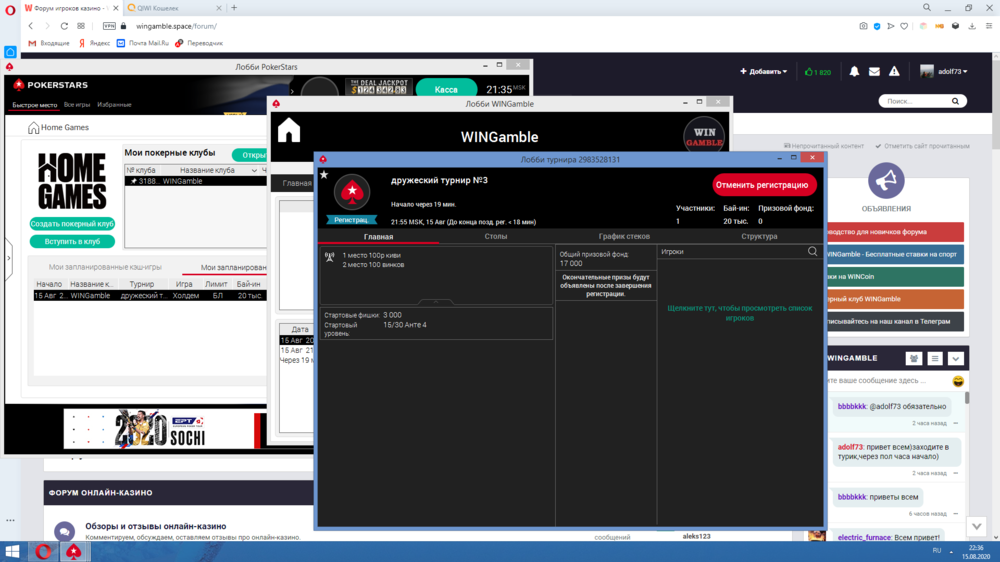Open forum notifications bell
The height and width of the screenshot is (562, 1000).
tap(854, 72)
